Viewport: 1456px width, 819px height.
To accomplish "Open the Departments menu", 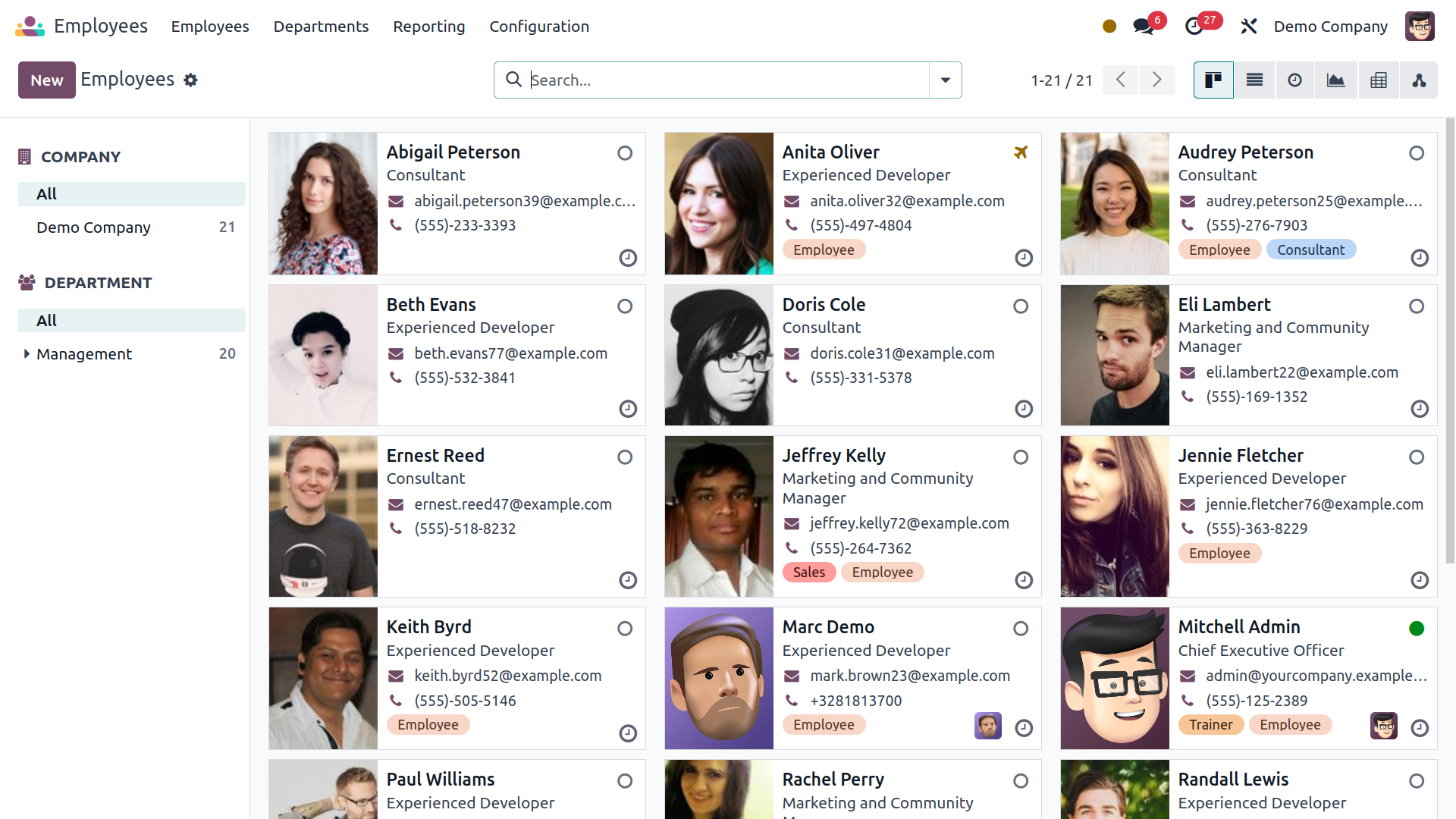I will coord(321,26).
